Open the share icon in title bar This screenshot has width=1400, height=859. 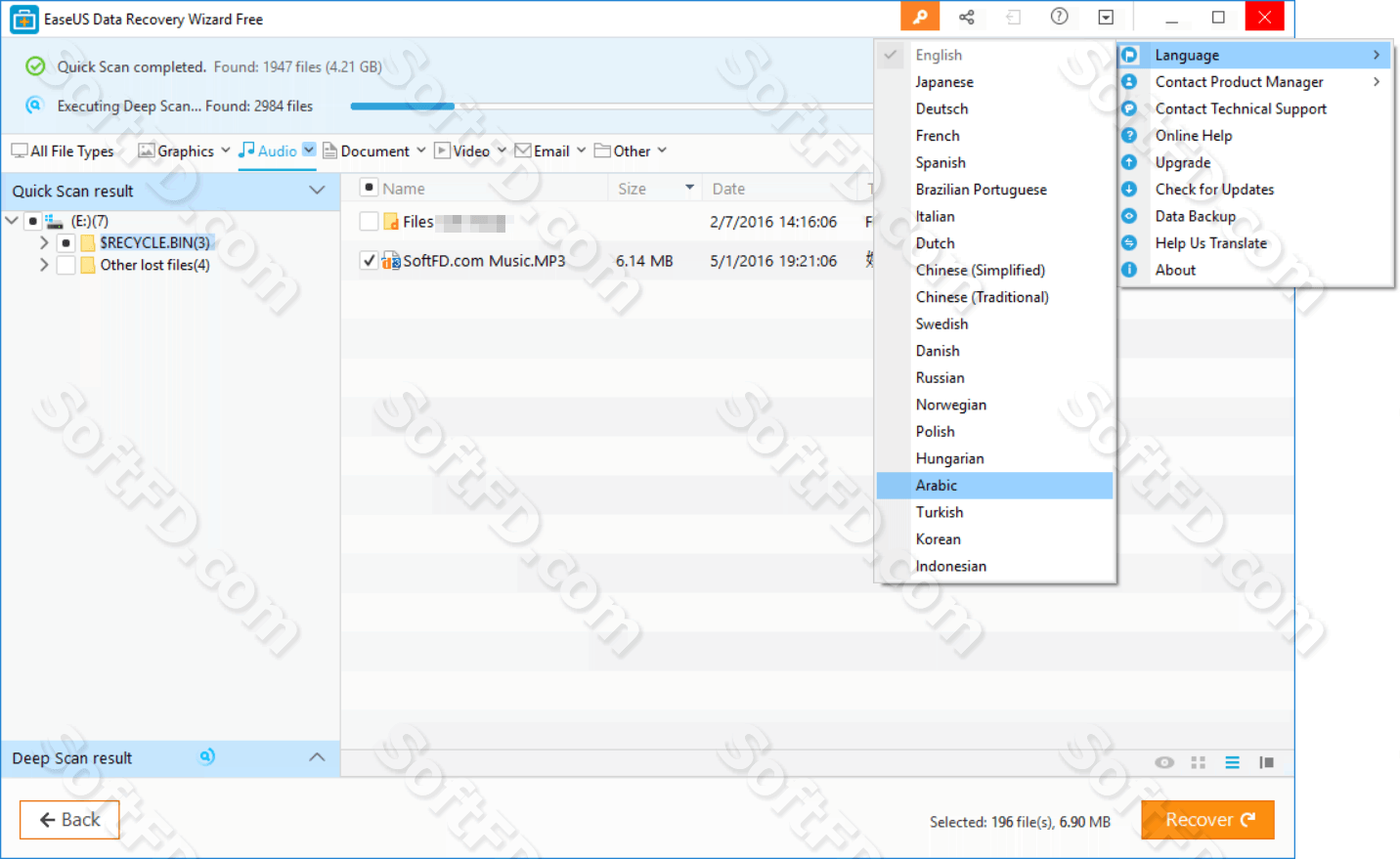(x=967, y=17)
